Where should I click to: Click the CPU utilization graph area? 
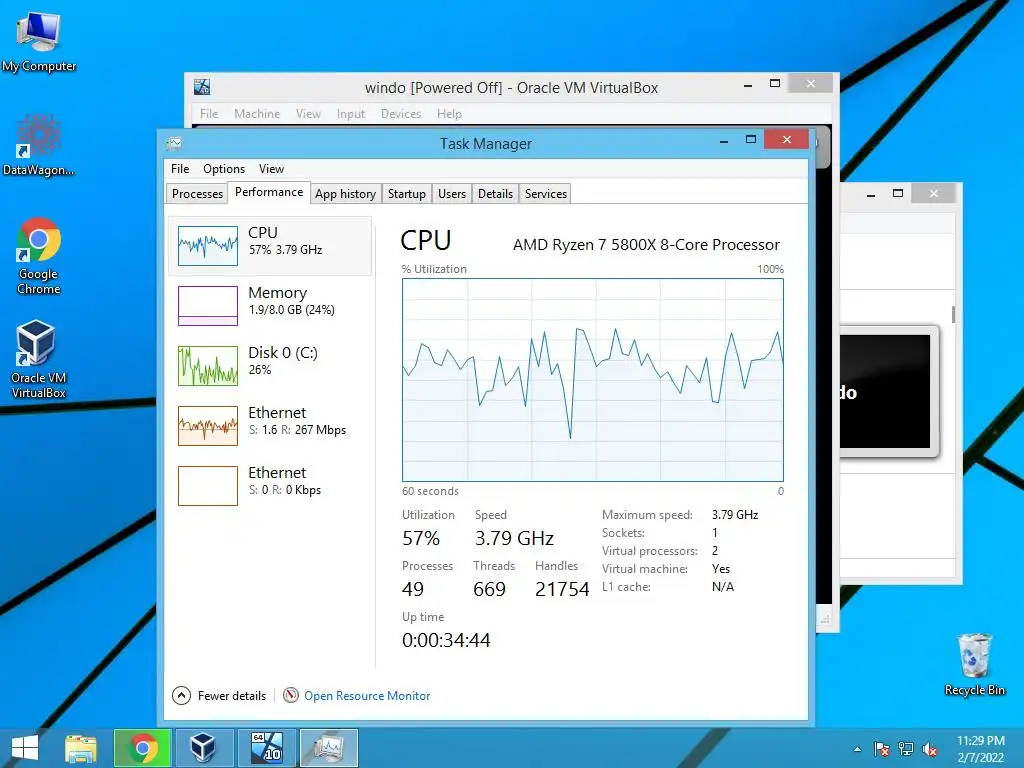[x=593, y=380]
